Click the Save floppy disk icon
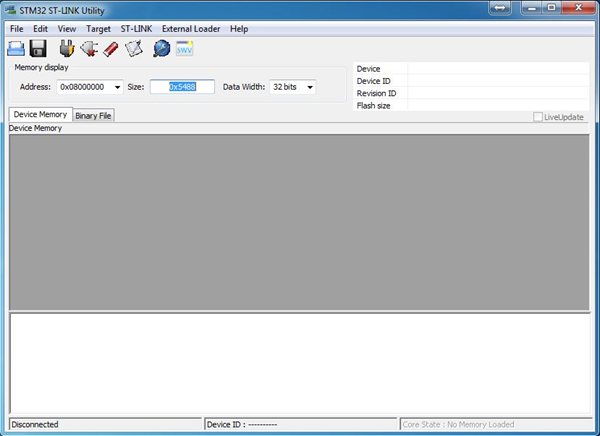 click(x=38, y=49)
